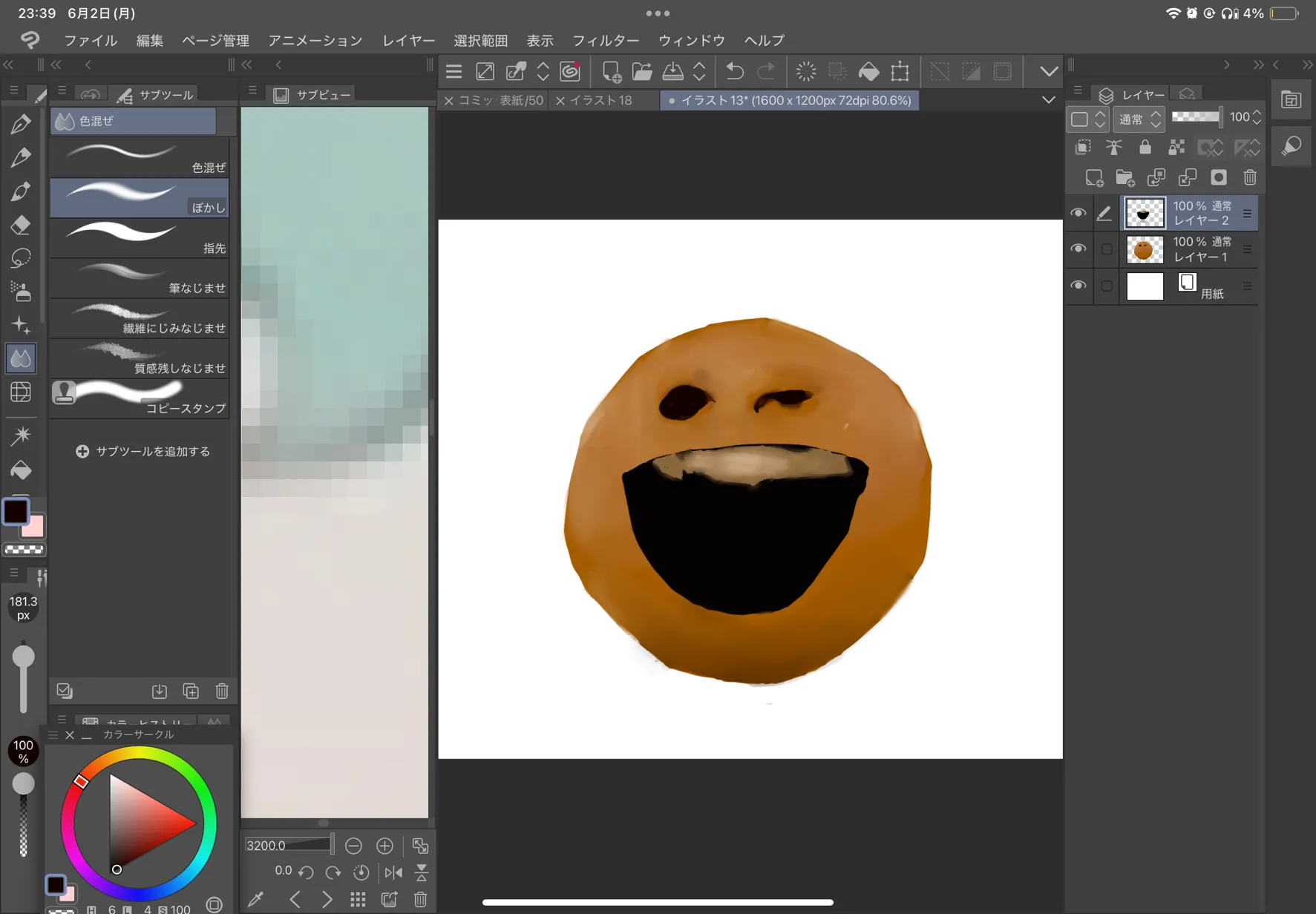The width and height of the screenshot is (1316, 914).
Task: Select the Decoration sparkle tool
Action: point(21,325)
